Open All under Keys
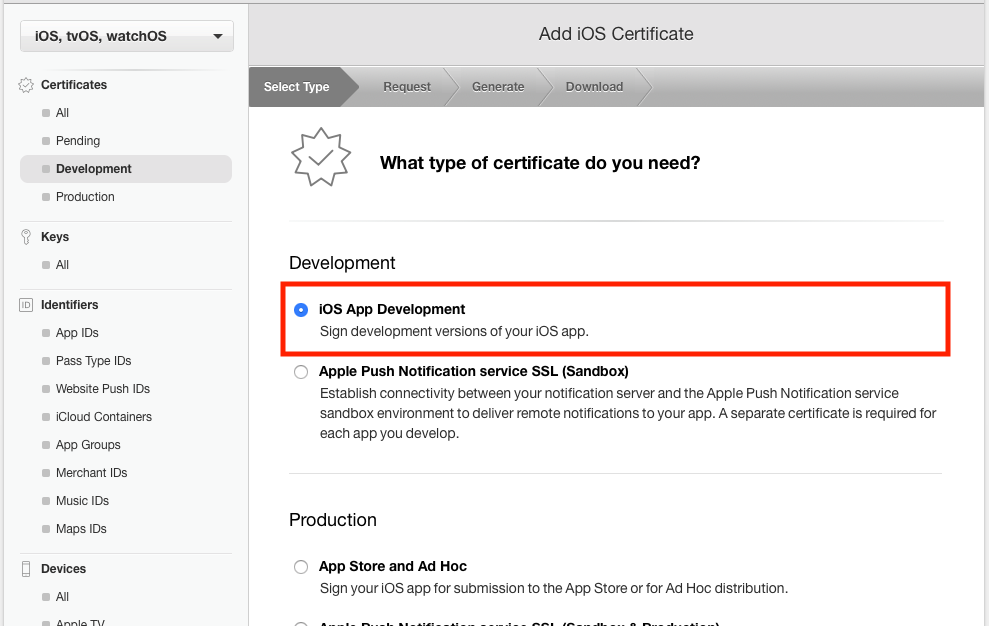 62,265
